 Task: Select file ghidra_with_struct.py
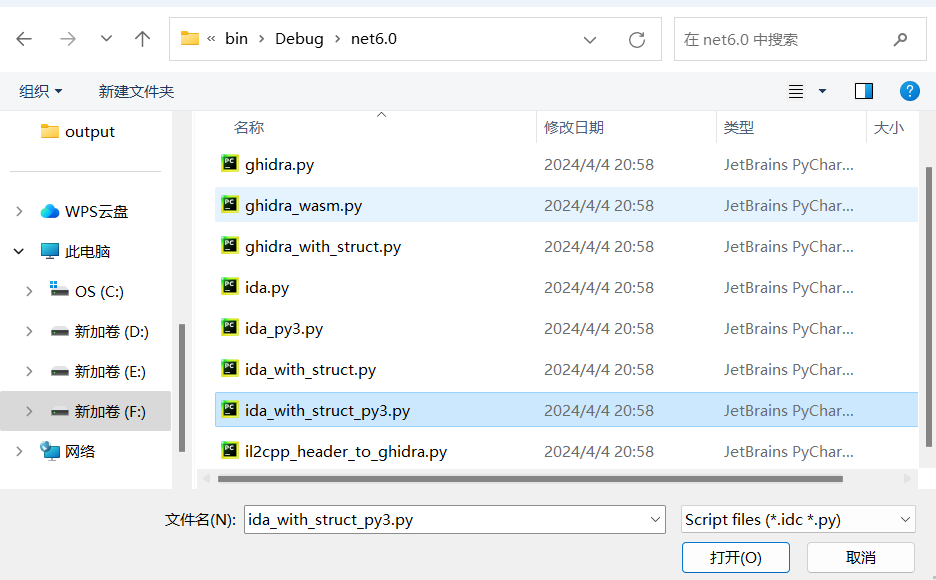coord(566,246)
